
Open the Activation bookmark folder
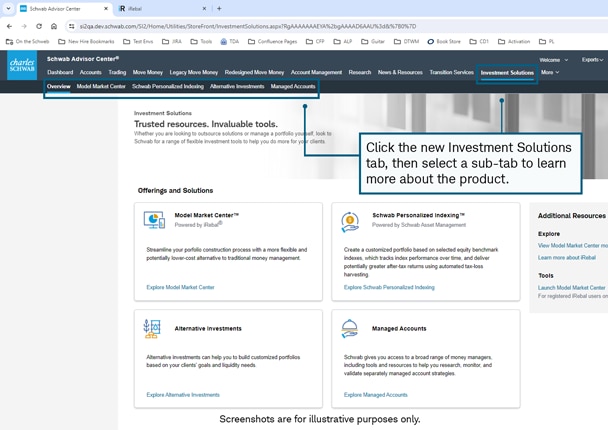(x=514, y=41)
